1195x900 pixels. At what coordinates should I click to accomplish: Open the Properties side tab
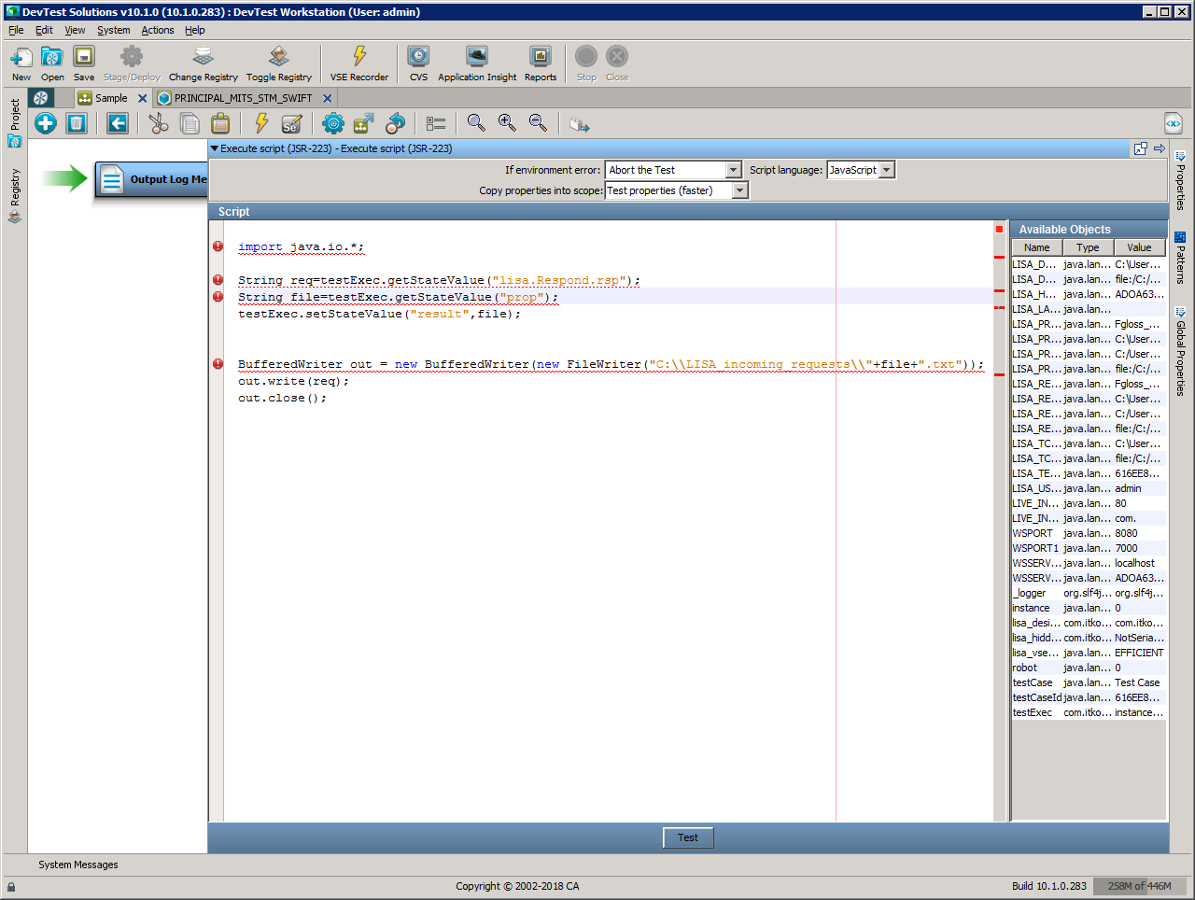tap(1180, 181)
